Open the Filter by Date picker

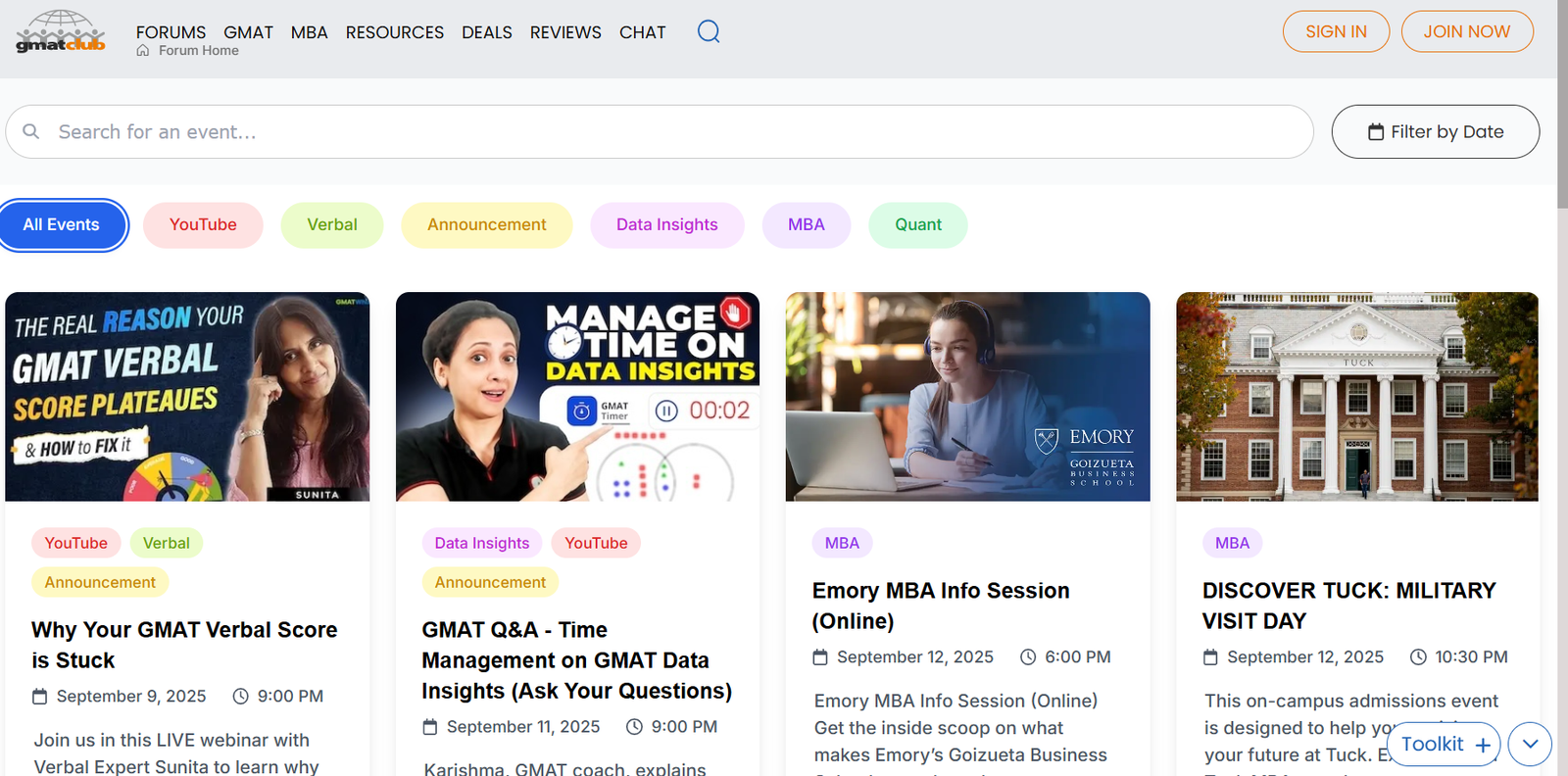coord(1435,131)
